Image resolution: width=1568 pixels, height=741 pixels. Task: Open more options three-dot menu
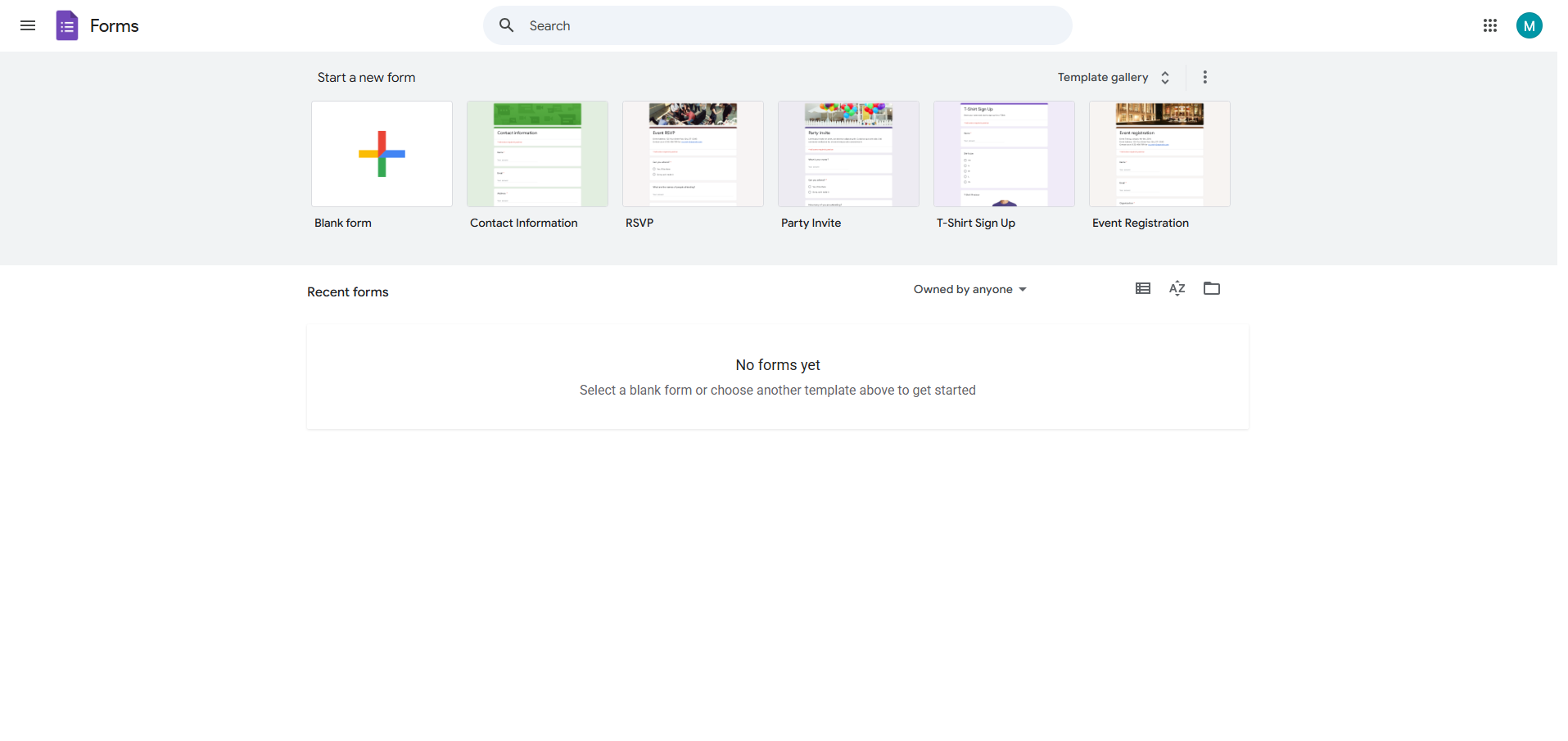click(x=1204, y=77)
